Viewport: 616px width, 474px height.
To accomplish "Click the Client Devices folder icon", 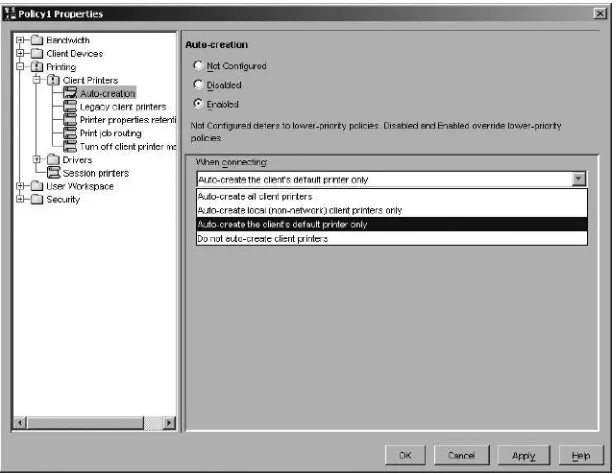I will click(37, 53).
